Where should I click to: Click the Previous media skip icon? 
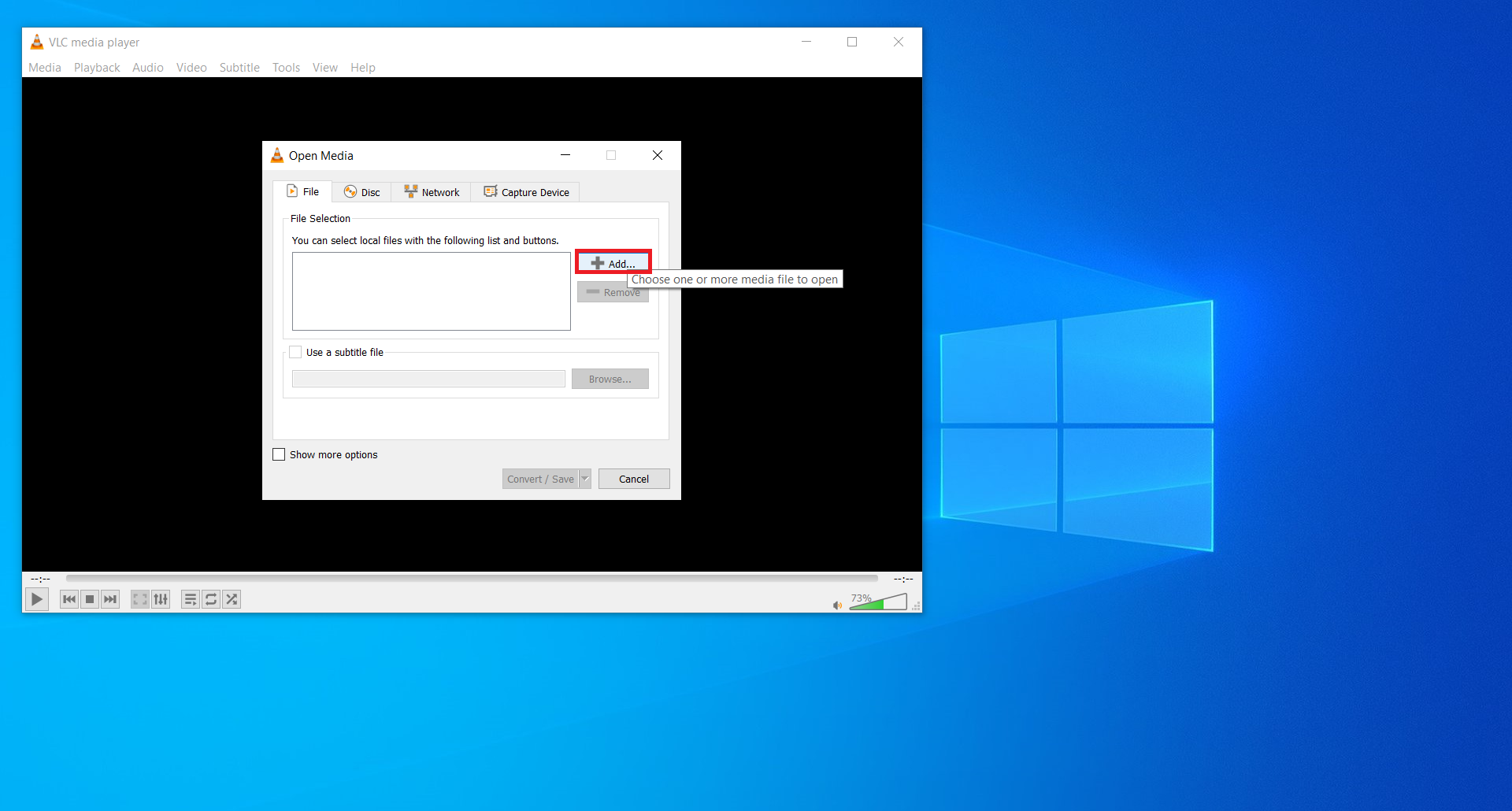pos(69,599)
